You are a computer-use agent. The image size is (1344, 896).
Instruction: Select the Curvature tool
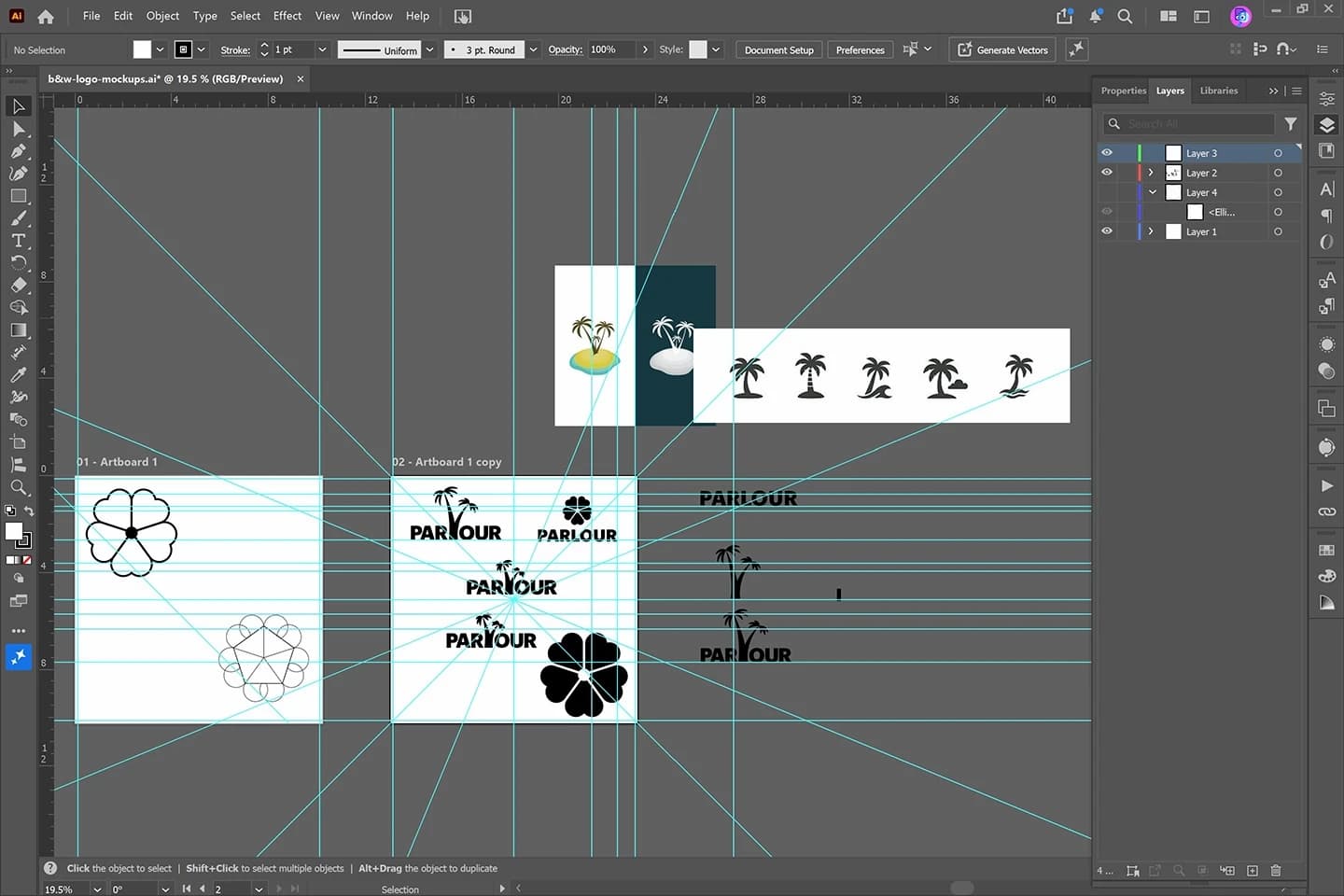coord(19,174)
